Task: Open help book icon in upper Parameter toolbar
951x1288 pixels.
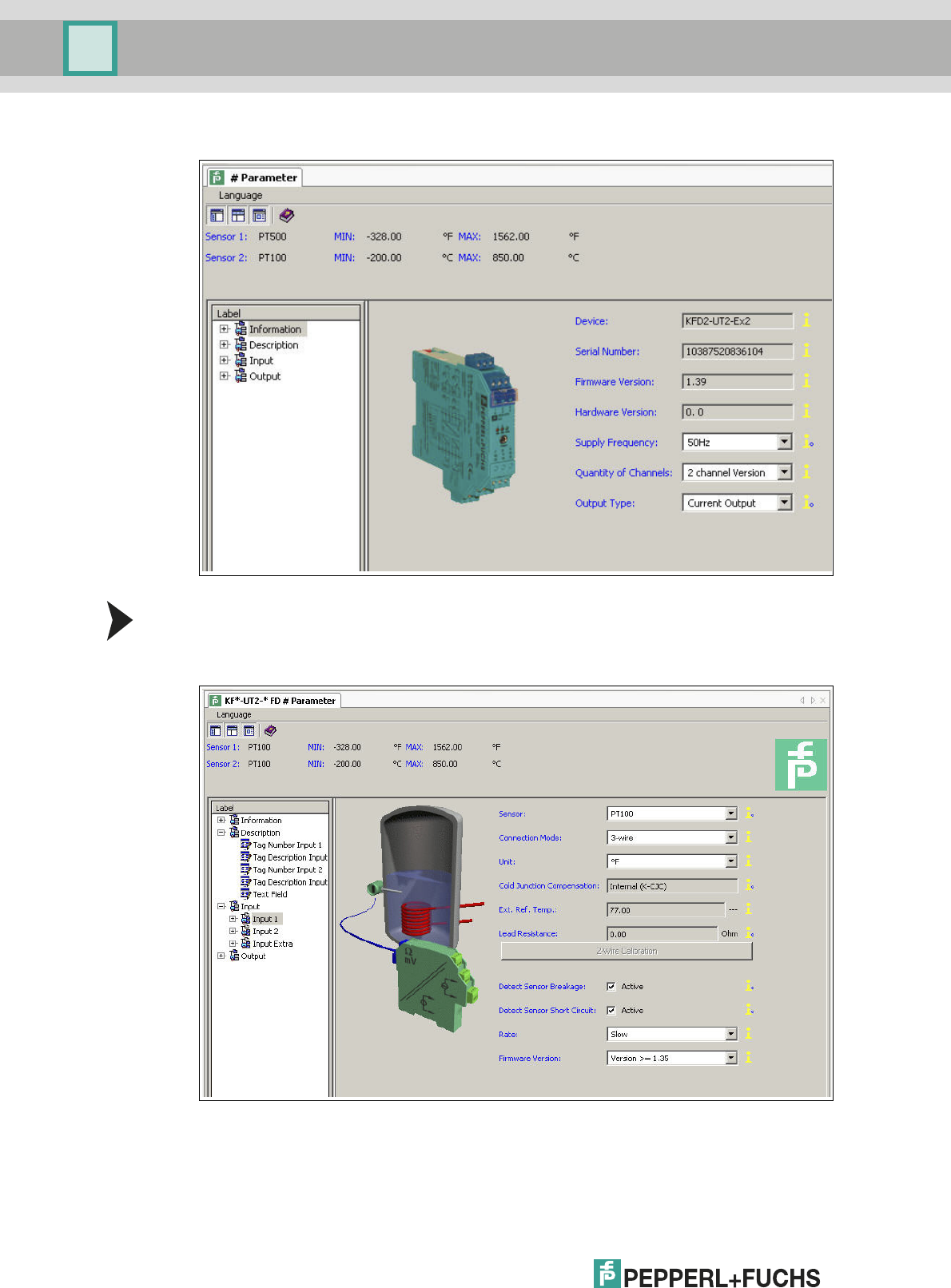Action: 286,215
